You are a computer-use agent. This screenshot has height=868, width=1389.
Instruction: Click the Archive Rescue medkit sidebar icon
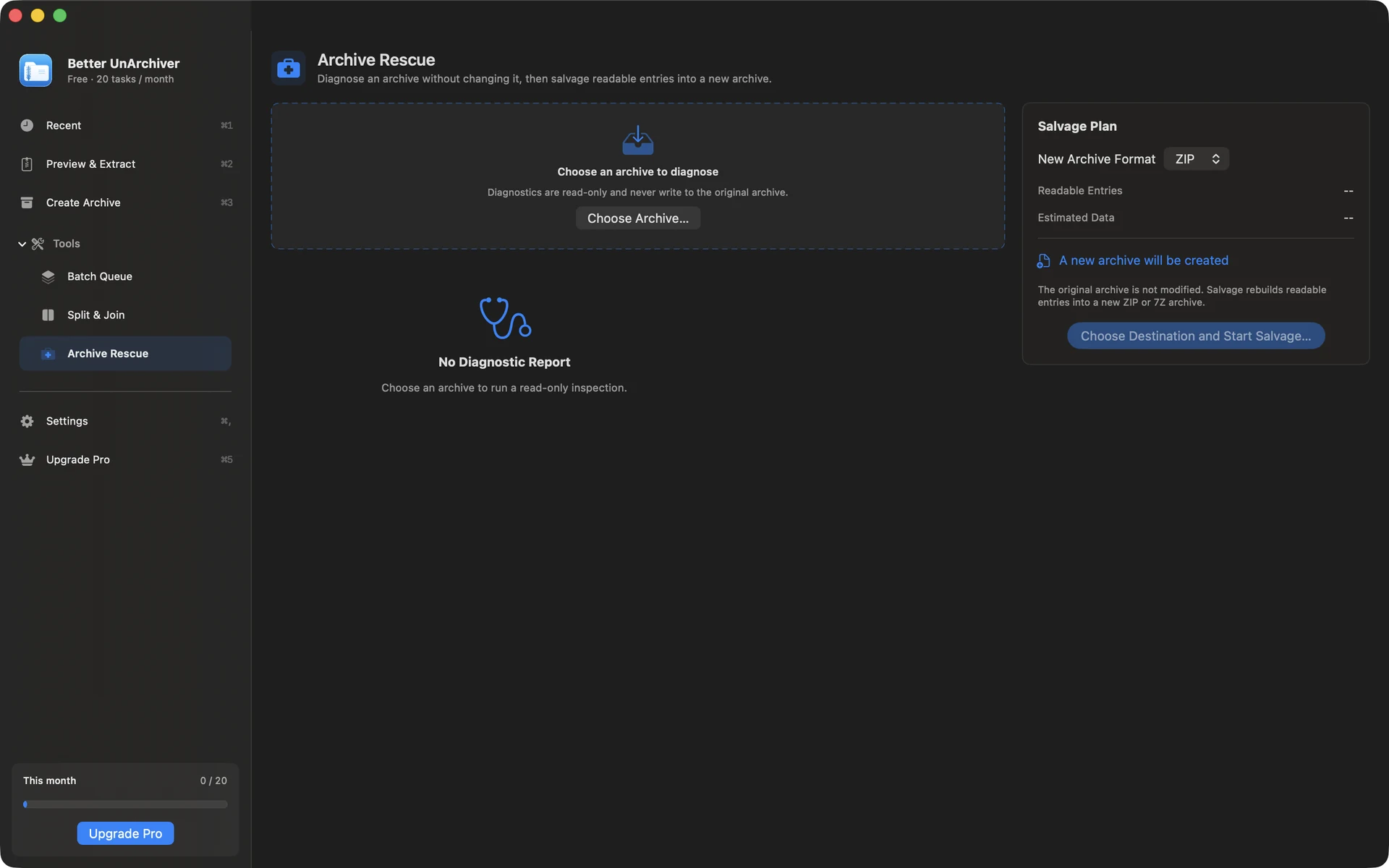[48, 354]
